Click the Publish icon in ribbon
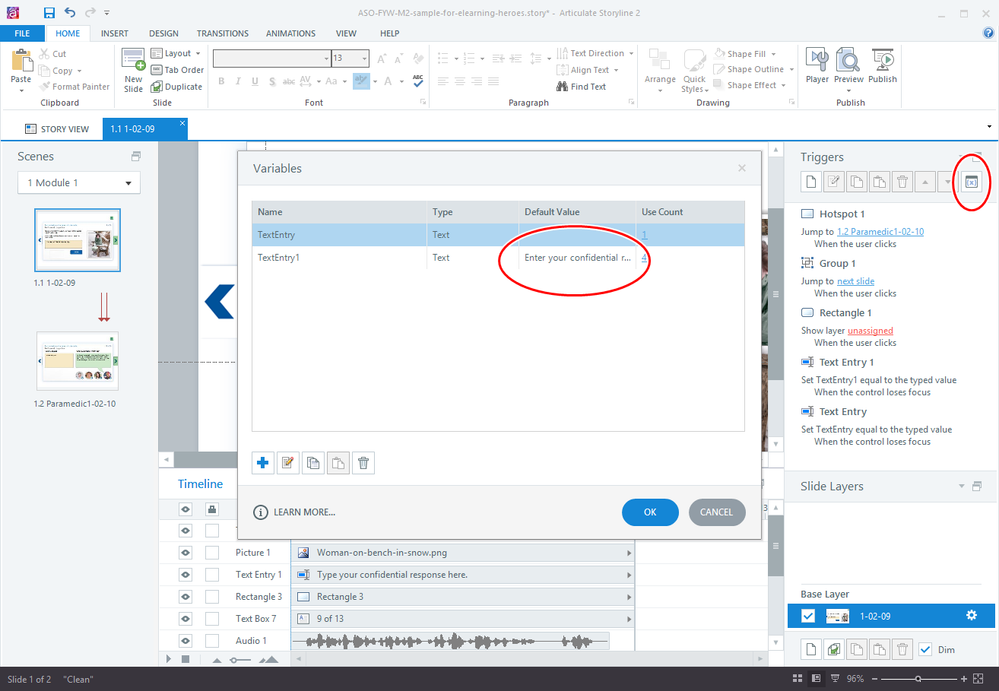Screen dimensions: 999x691 (x=882, y=65)
